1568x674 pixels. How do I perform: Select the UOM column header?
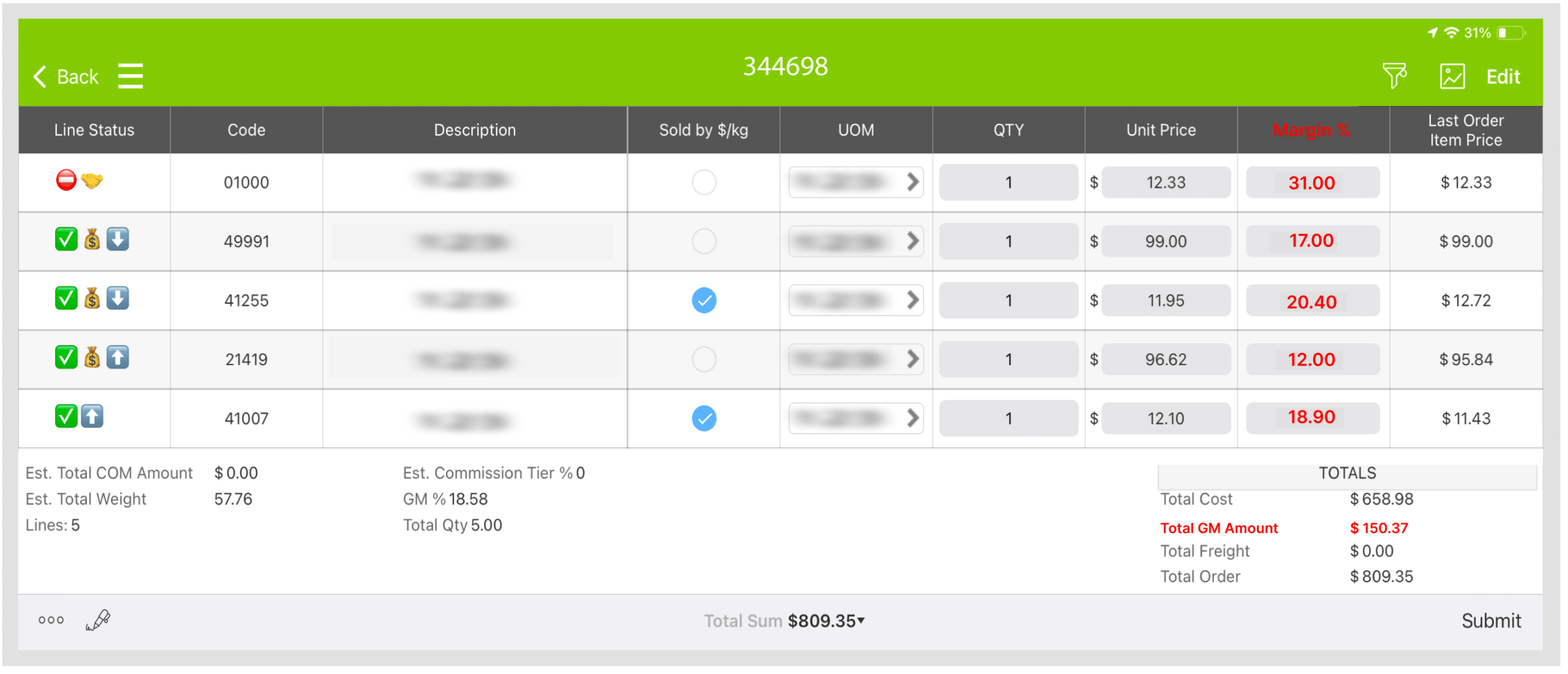(856, 130)
